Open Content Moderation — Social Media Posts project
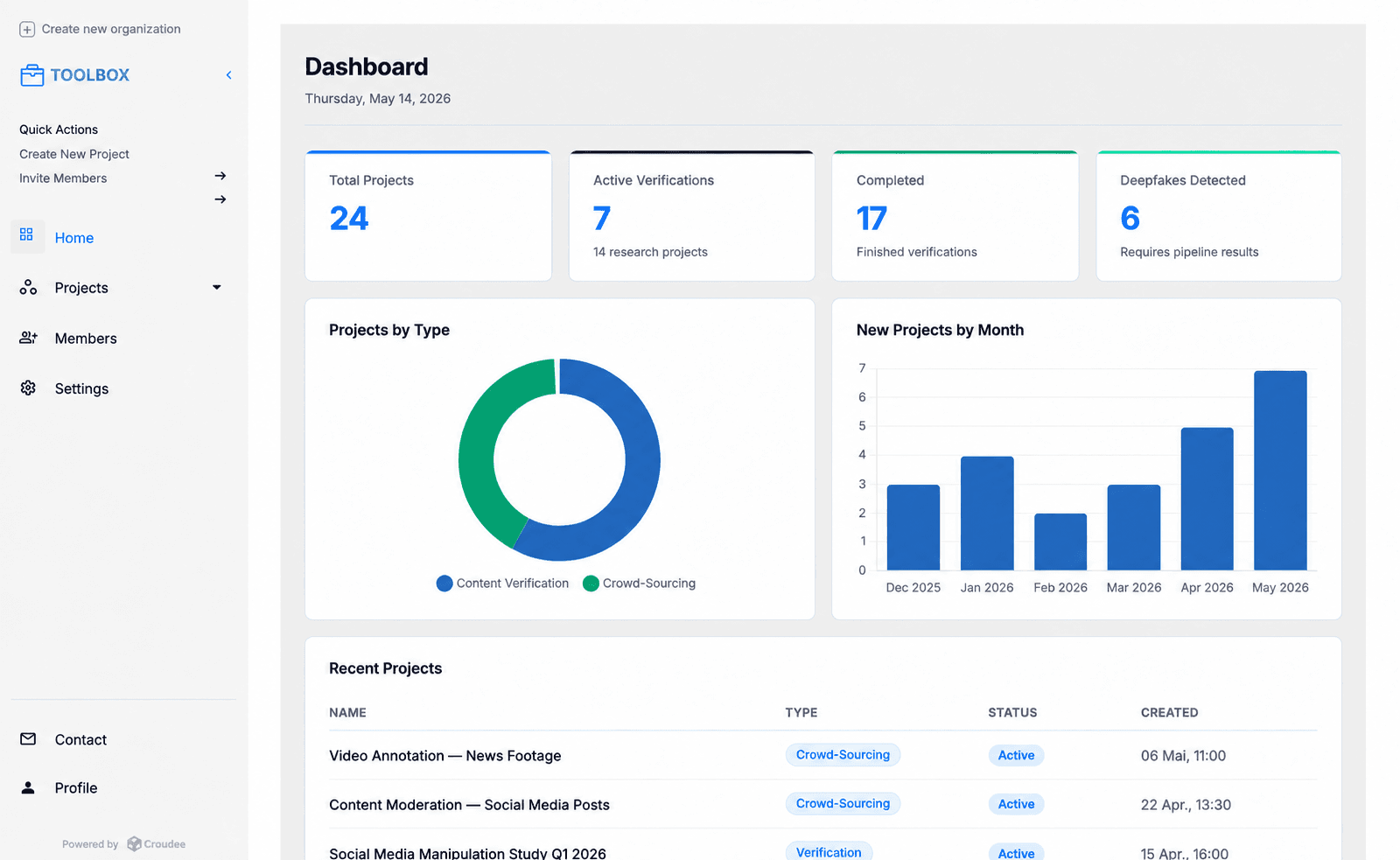The width and height of the screenshot is (1400, 860). (x=469, y=805)
